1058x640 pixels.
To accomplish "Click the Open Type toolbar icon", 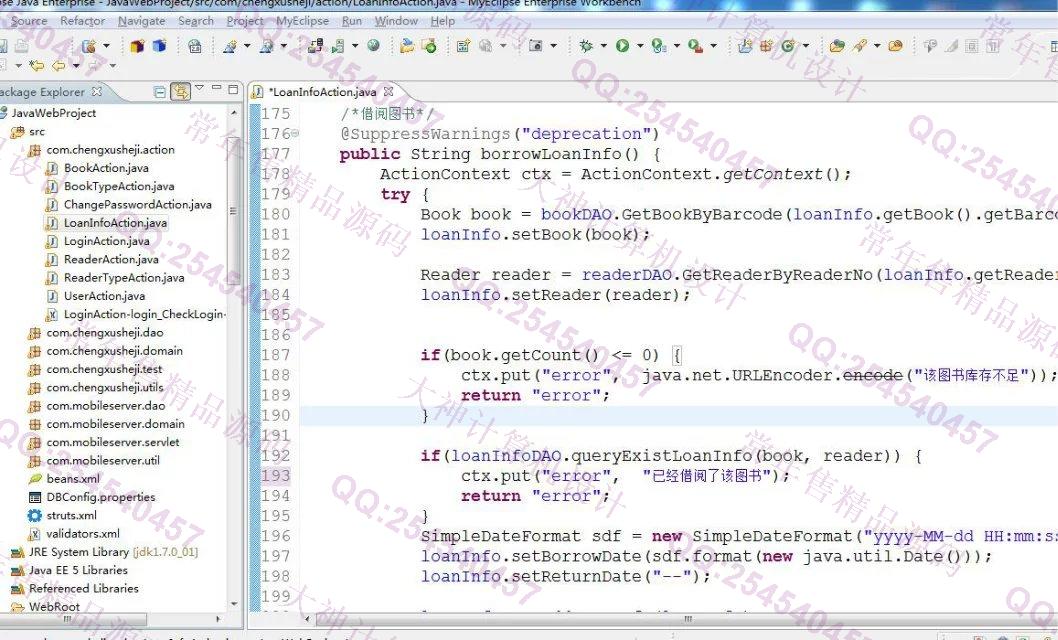I will (x=834, y=46).
